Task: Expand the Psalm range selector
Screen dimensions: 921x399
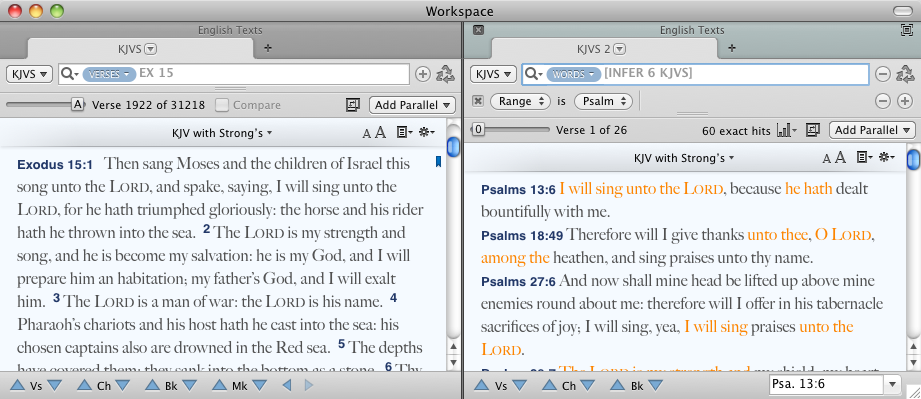Action: click(x=603, y=101)
